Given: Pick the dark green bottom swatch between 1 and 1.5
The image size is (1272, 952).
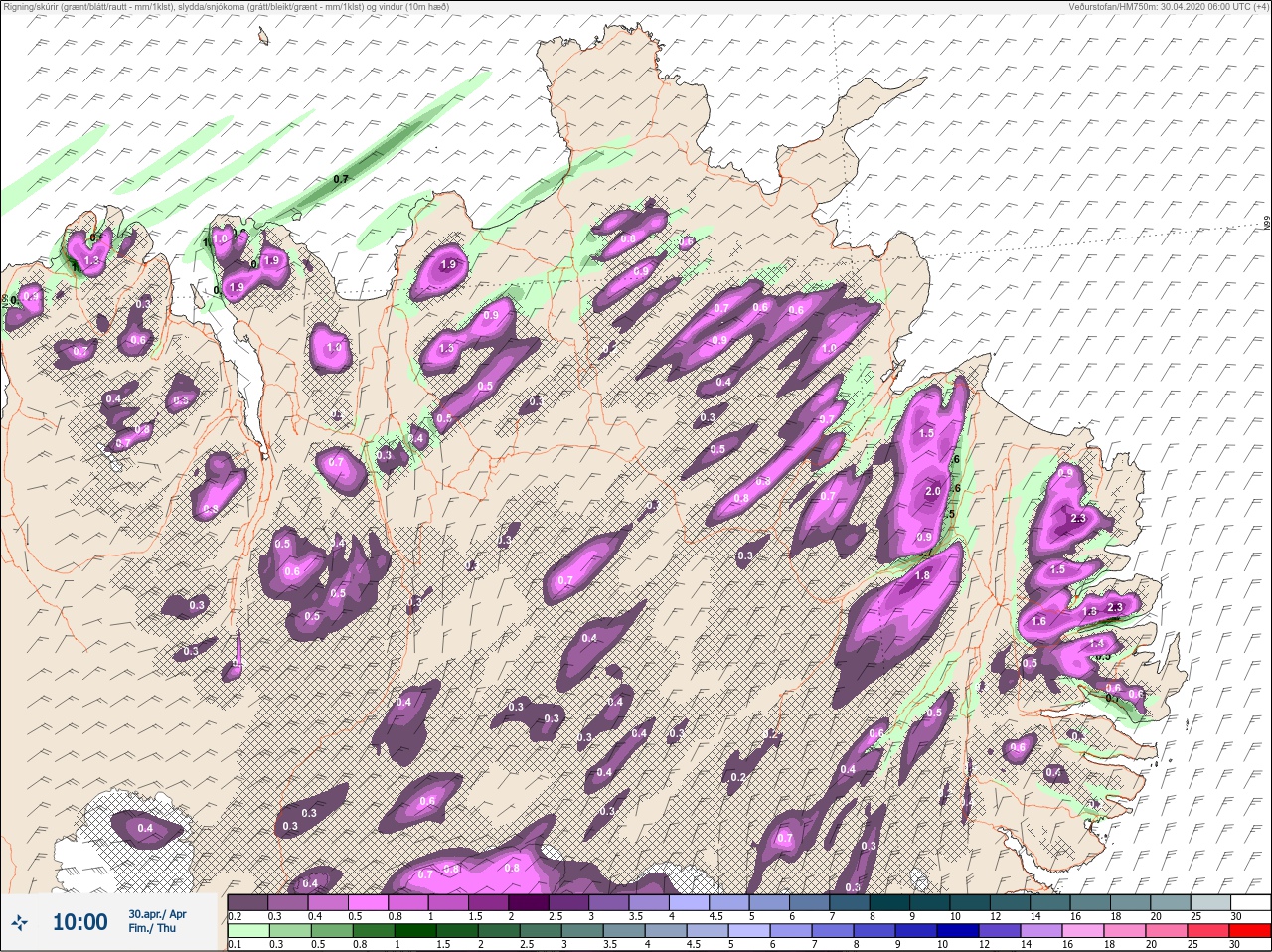Looking at the screenshot, I should point(415,931).
